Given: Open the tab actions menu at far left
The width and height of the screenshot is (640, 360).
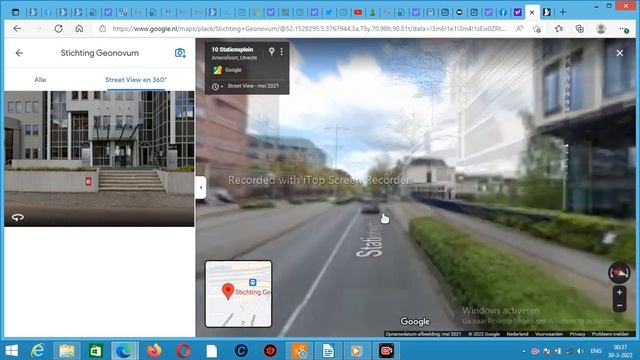Looking at the screenshot, I should pyautogui.click(x=16, y=12).
